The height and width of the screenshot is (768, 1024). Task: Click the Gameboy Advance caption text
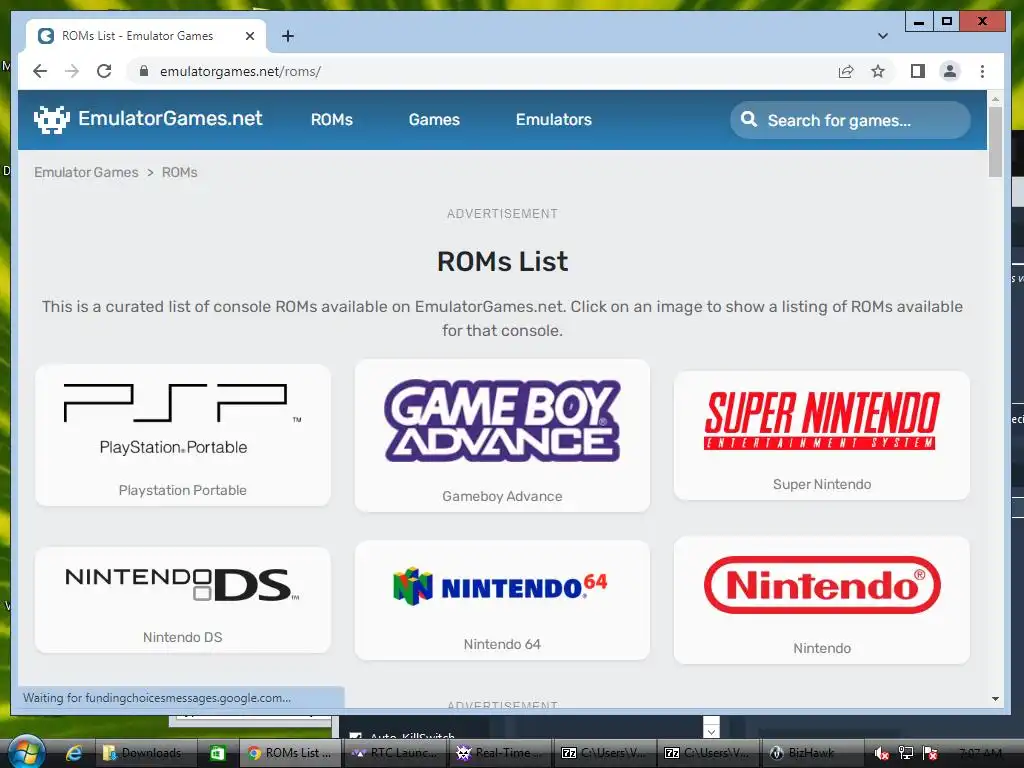point(502,496)
